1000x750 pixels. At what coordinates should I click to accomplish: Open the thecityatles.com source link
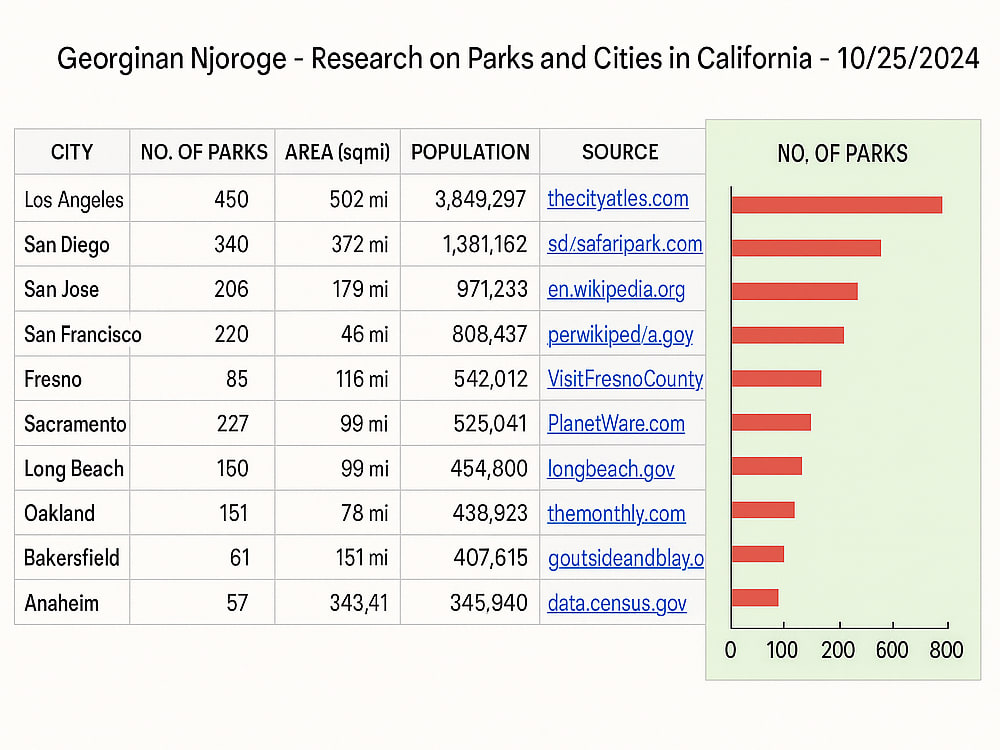(x=617, y=199)
